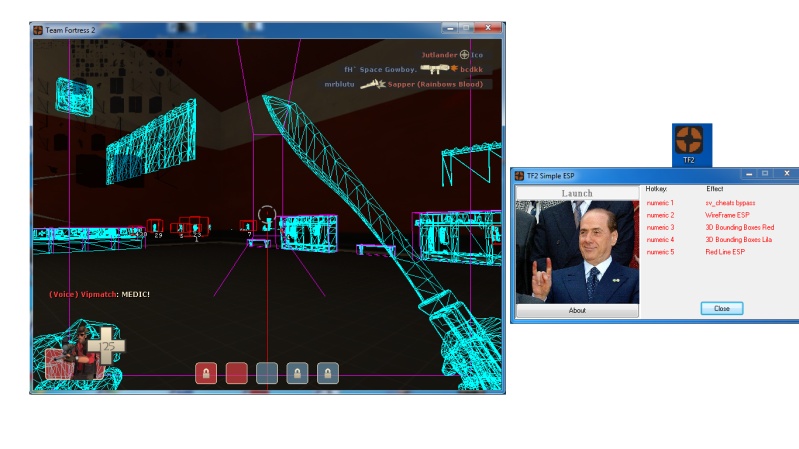This screenshot has width=799, height=449.
Task: Click the TF2 Simple ESP title bar icon
Action: coord(519,174)
